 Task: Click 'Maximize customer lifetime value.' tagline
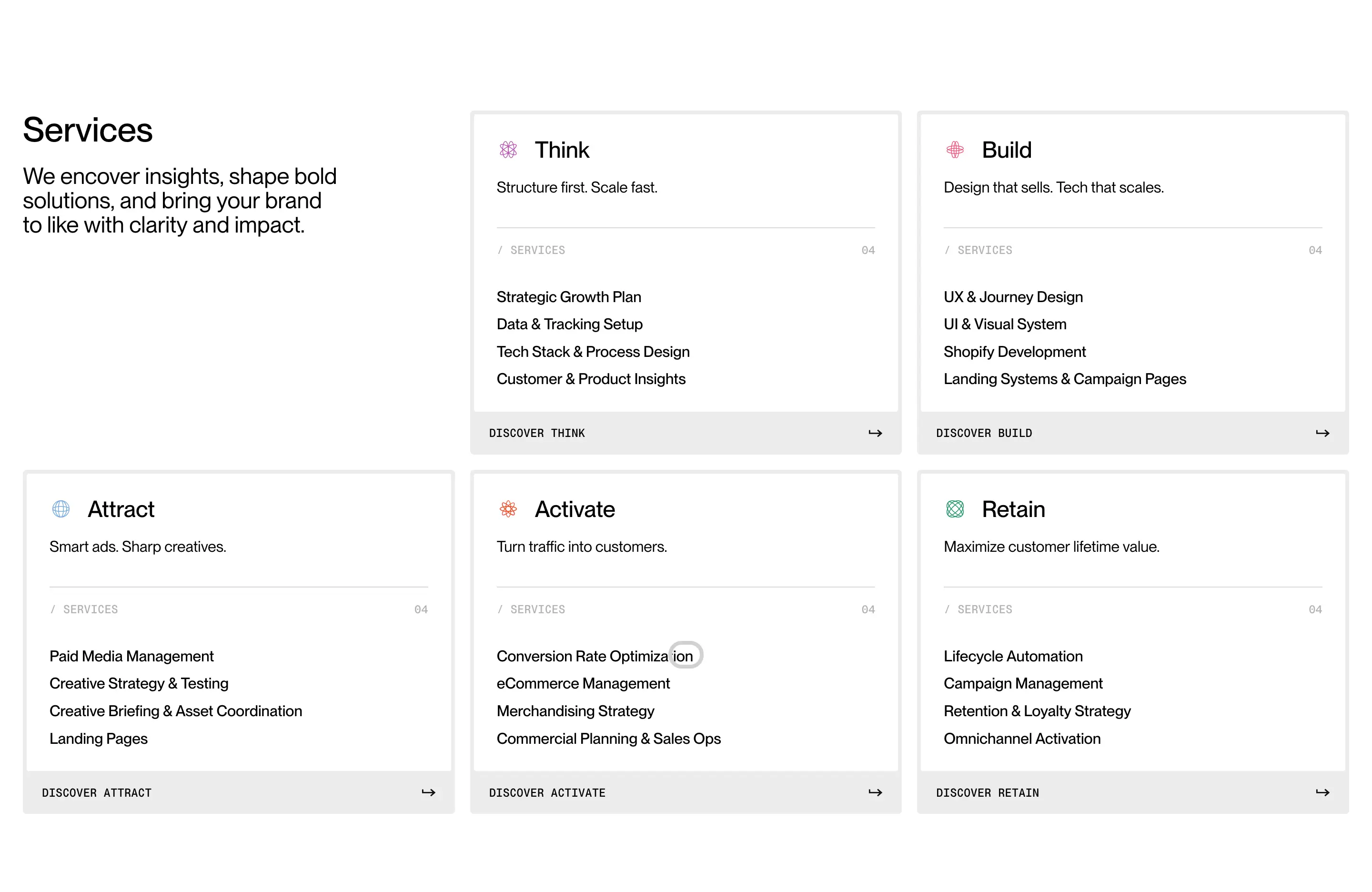coord(1051,547)
